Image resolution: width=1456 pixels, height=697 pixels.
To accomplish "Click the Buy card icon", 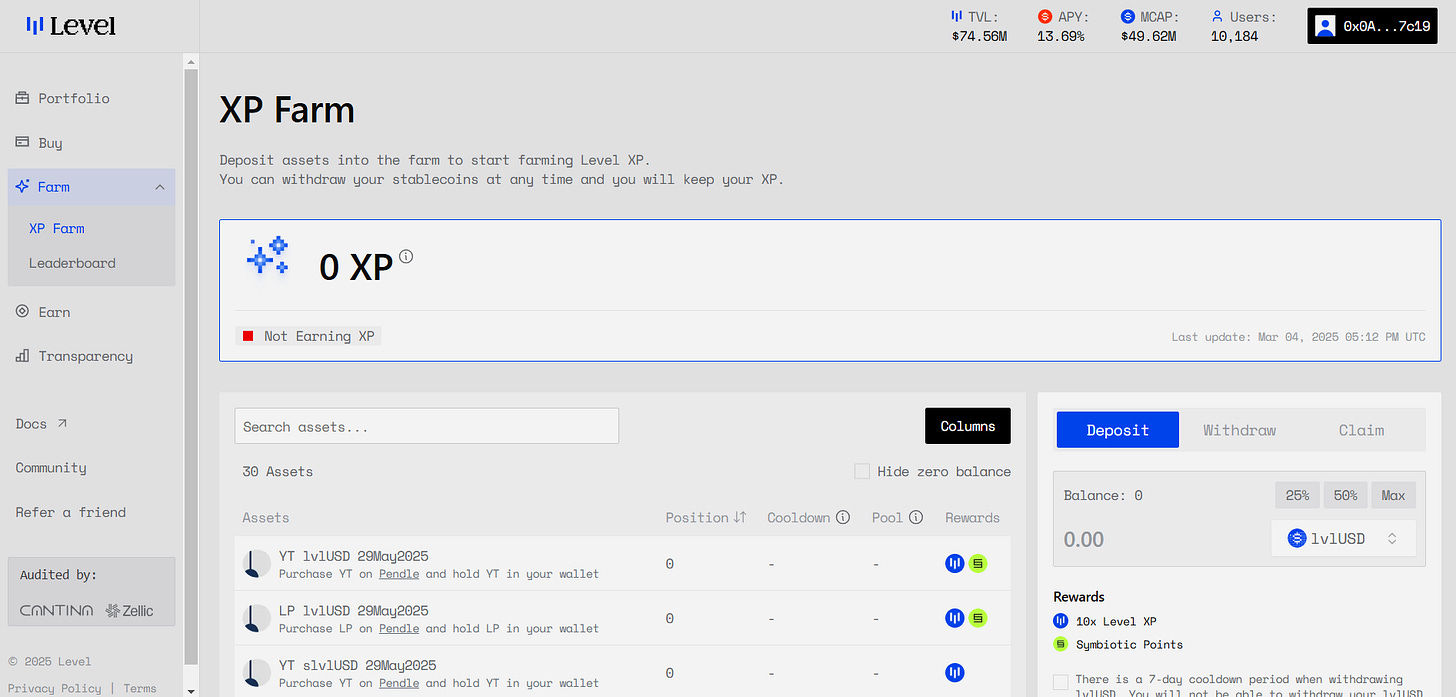I will coord(22,142).
